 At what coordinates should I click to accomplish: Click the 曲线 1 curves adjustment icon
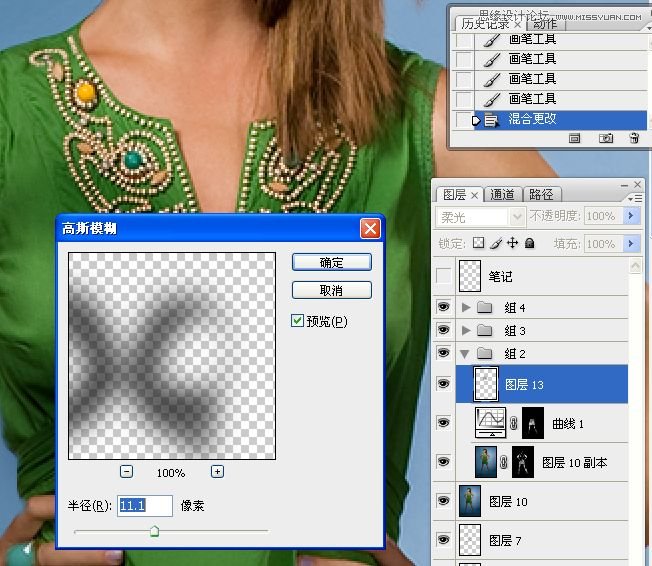coord(491,423)
